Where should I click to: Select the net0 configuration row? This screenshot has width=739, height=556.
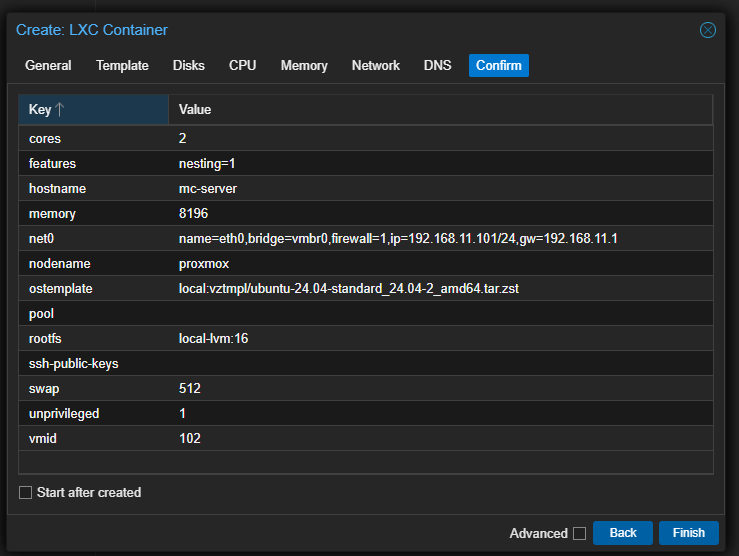(365, 238)
